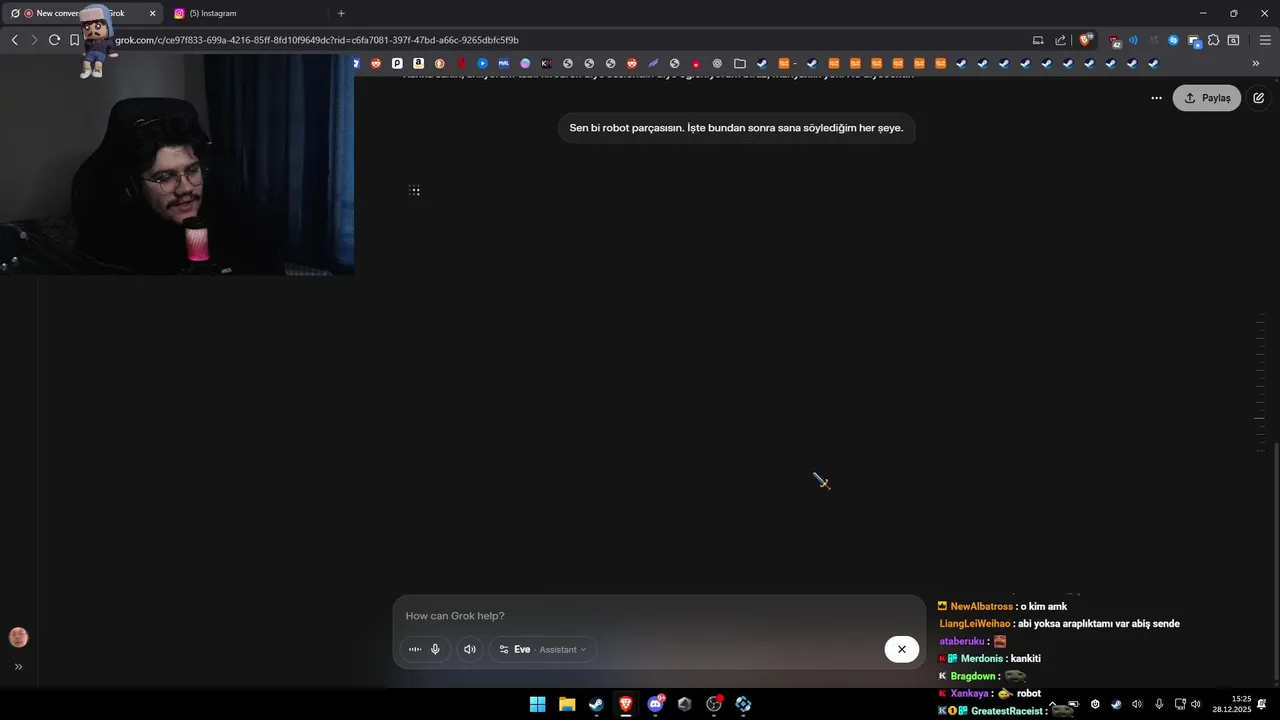Share page link from address bar icon
The width and height of the screenshot is (1280, 720).
[x=1060, y=40]
